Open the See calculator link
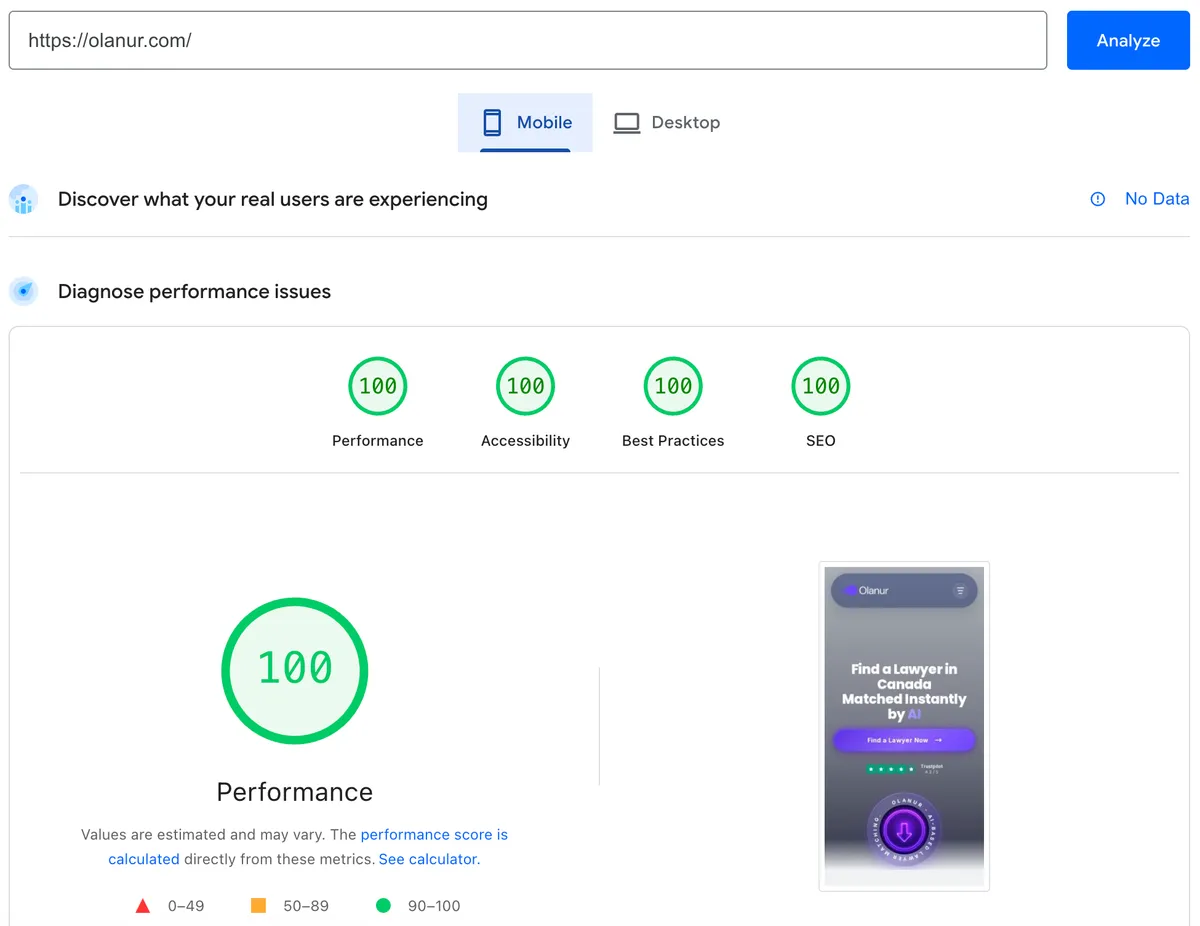The width and height of the screenshot is (1200, 926). coord(429,859)
